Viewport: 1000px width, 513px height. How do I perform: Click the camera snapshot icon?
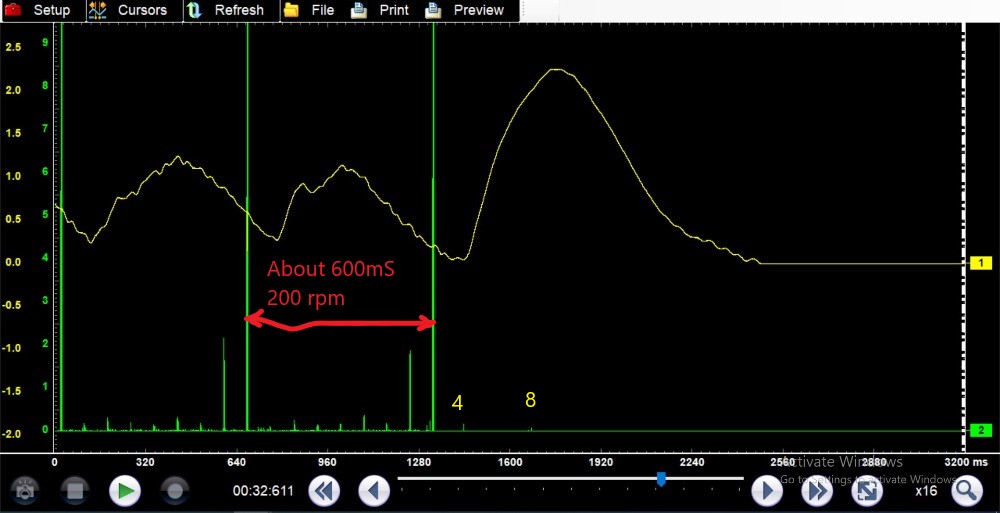[x=23, y=491]
